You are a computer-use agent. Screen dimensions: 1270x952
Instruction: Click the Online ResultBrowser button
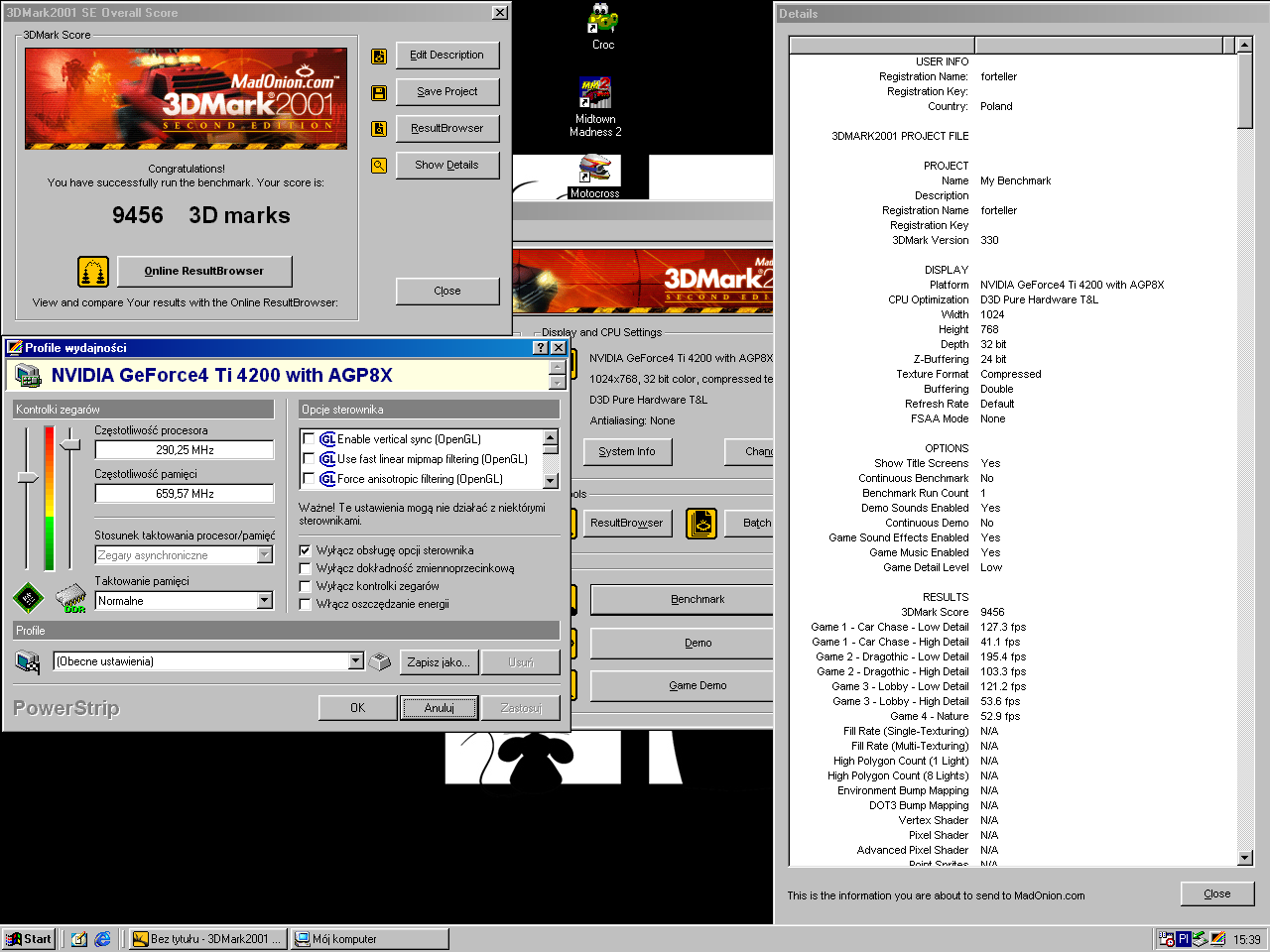coord(204,271)
